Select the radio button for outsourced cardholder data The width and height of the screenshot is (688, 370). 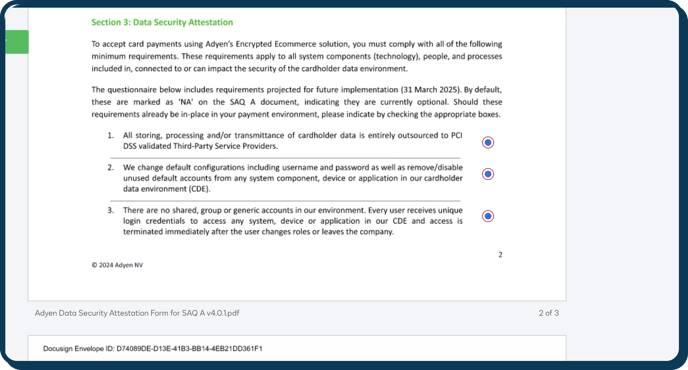click(487, 142)
